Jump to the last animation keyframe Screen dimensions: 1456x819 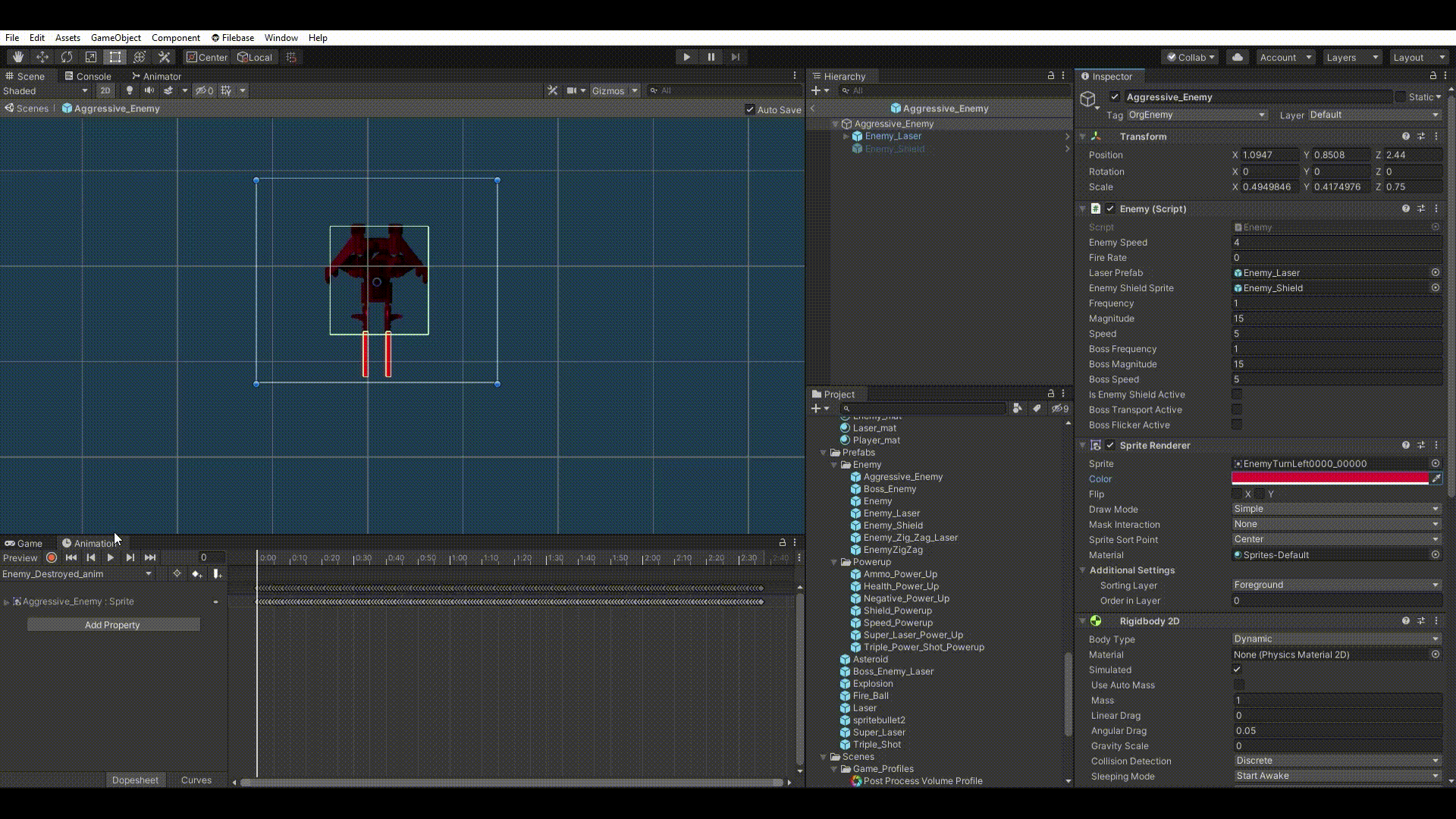(150, 557)
